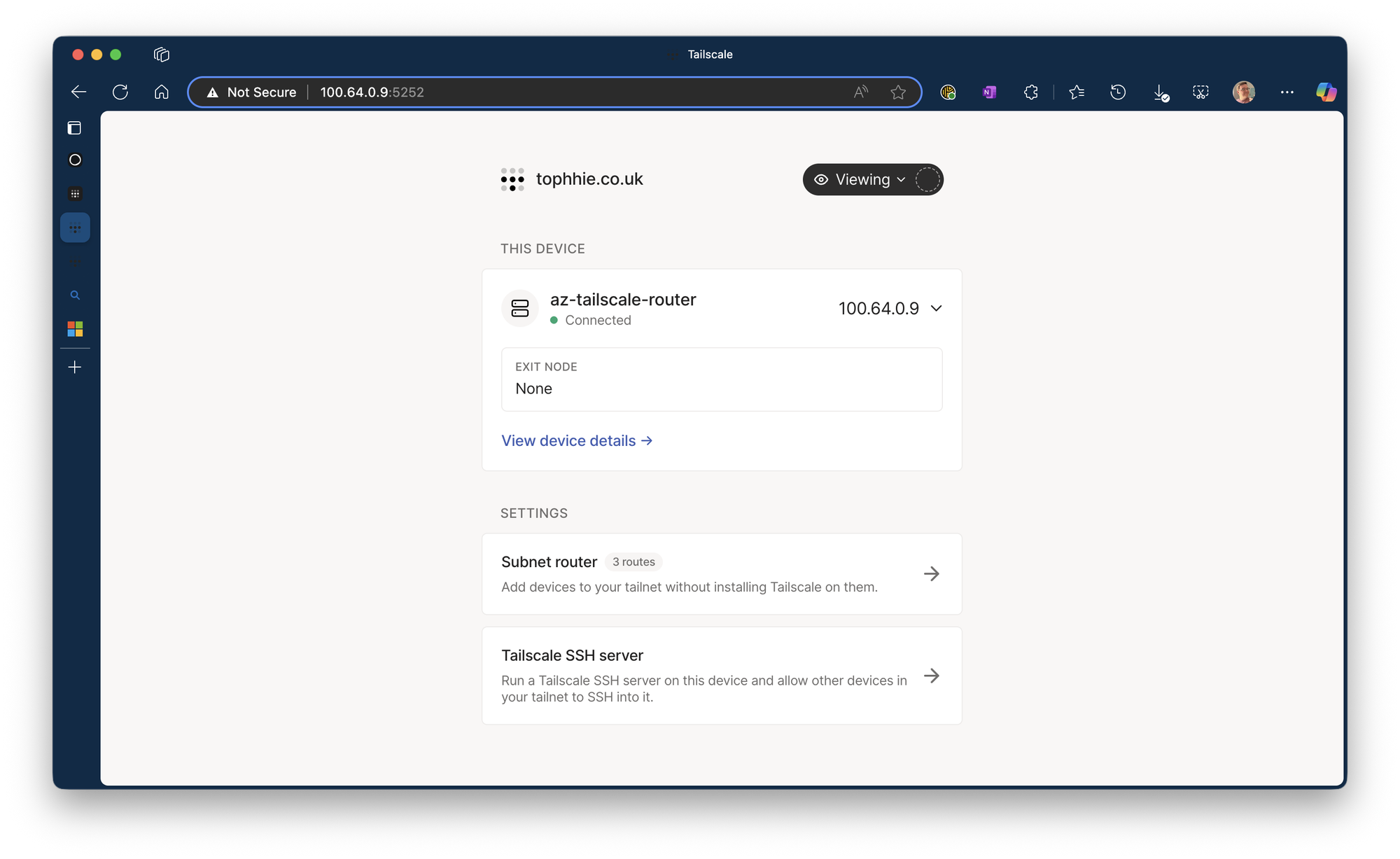Click the Exit Node None field
Screen dimensions: 1400x859
[722, 379]
